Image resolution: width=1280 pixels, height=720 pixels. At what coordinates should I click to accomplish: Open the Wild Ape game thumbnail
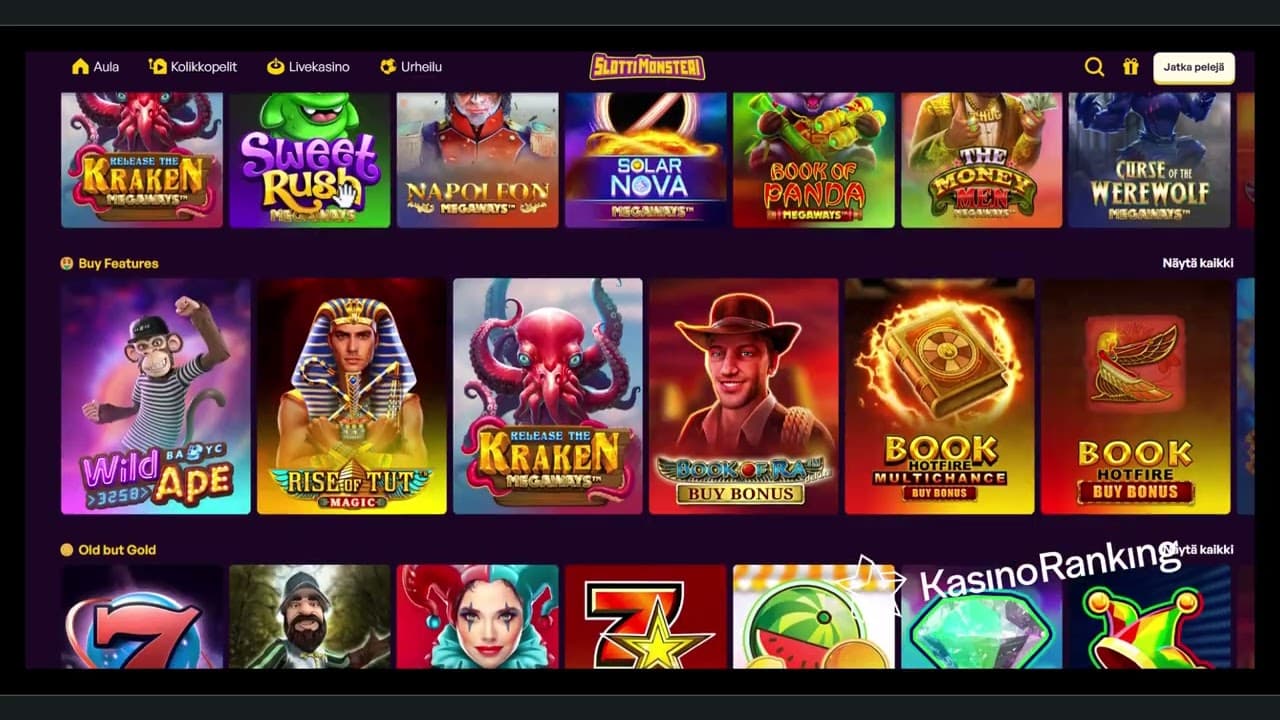tap(156, 396)
